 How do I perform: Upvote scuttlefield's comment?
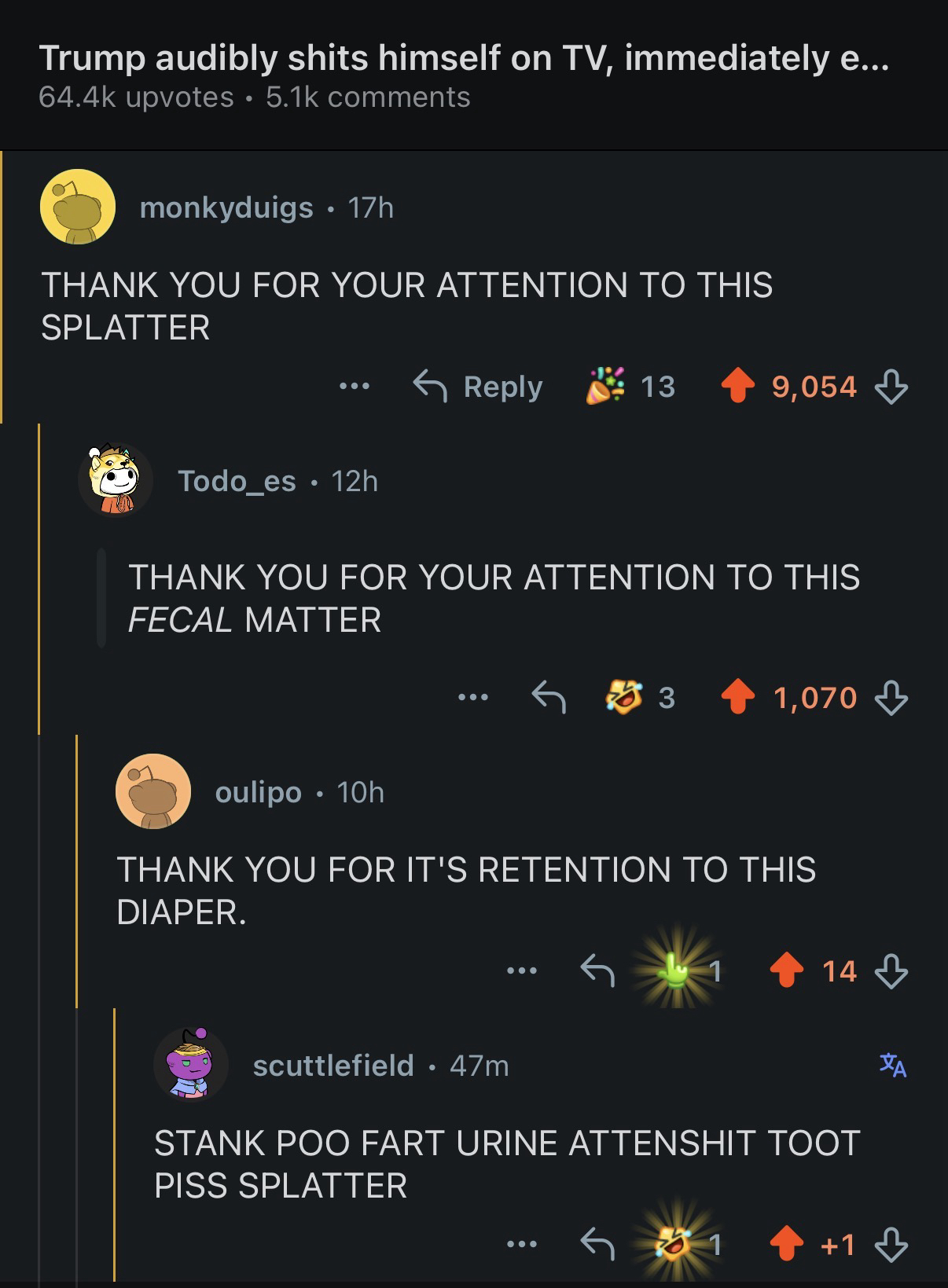coord(787,1245)
